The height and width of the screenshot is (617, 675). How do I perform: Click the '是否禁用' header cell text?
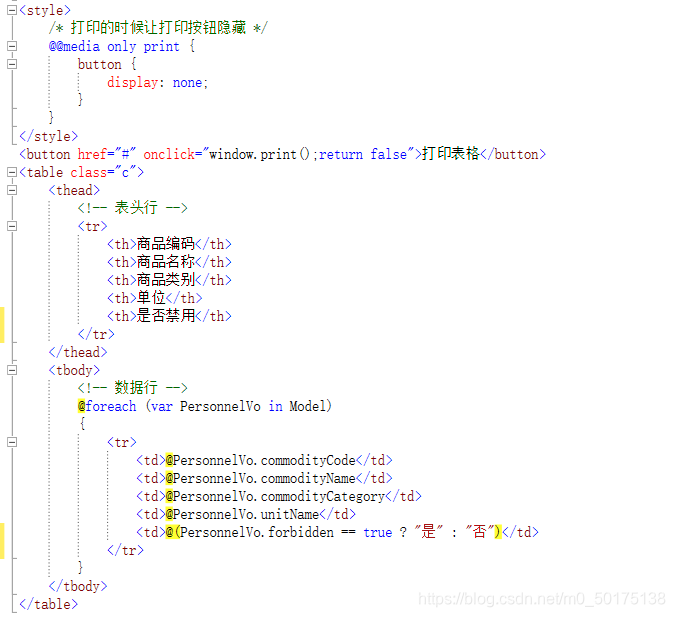click(166, 316)
